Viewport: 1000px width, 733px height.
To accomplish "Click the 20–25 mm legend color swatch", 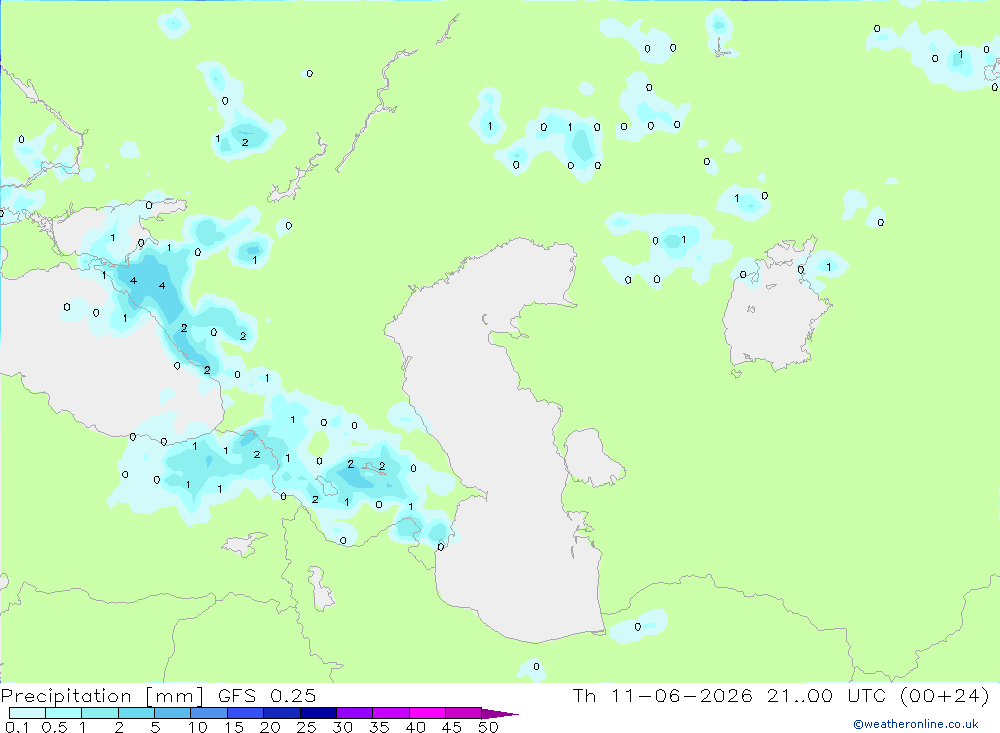I will tap(281, 713).
